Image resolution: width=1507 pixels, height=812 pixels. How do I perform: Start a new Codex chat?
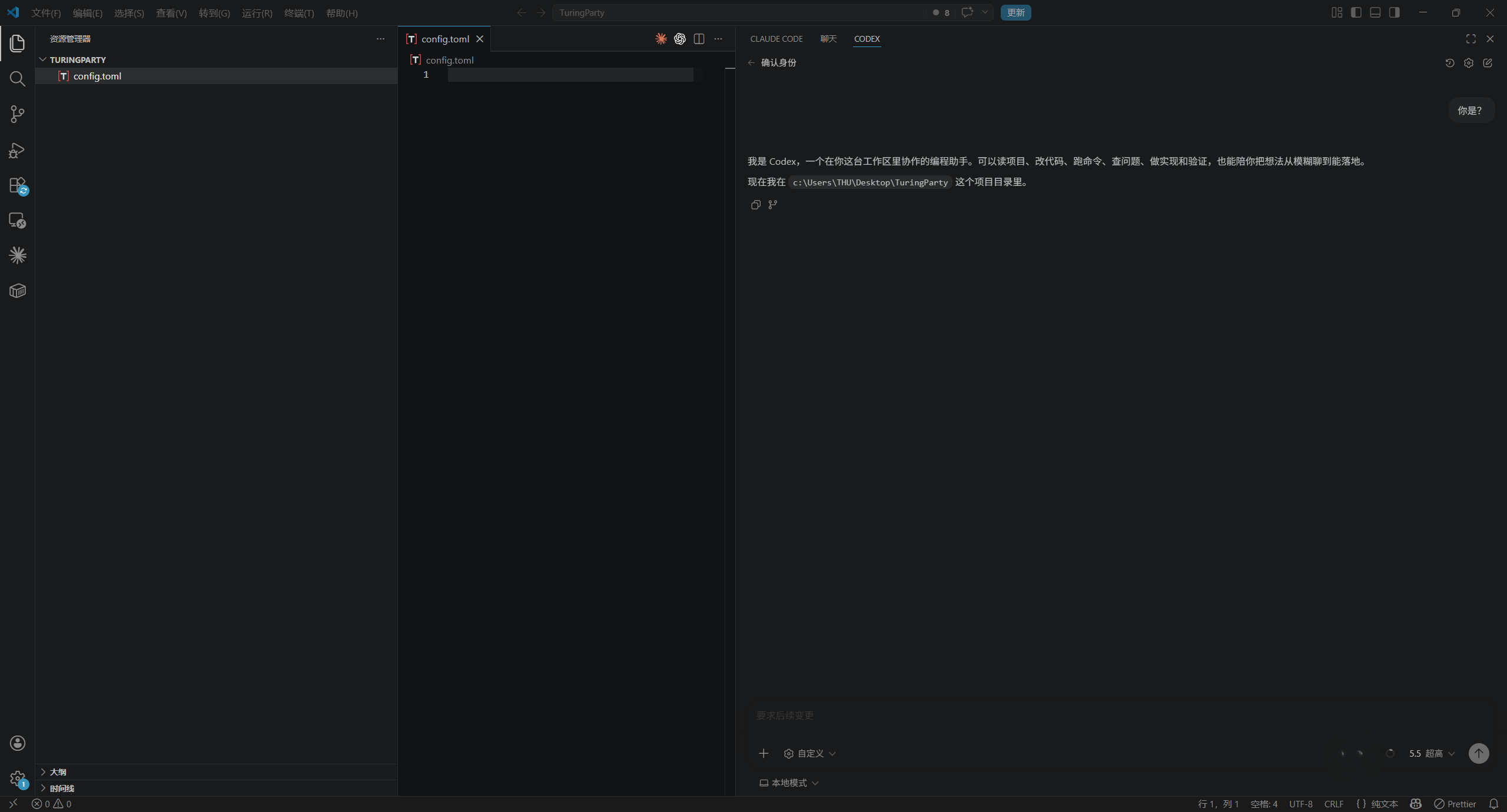(1488, 63)
